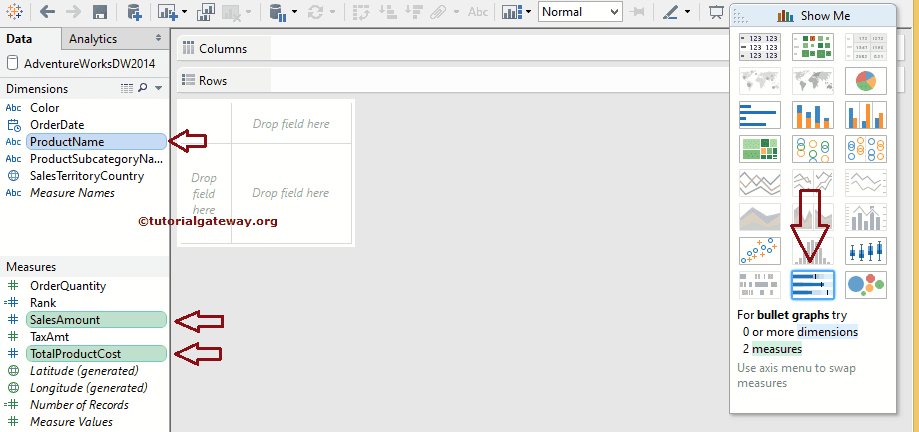Click the run update refresh icon
Screen dimensions: 919x432
pyautogui.click(x=316, y=12)
